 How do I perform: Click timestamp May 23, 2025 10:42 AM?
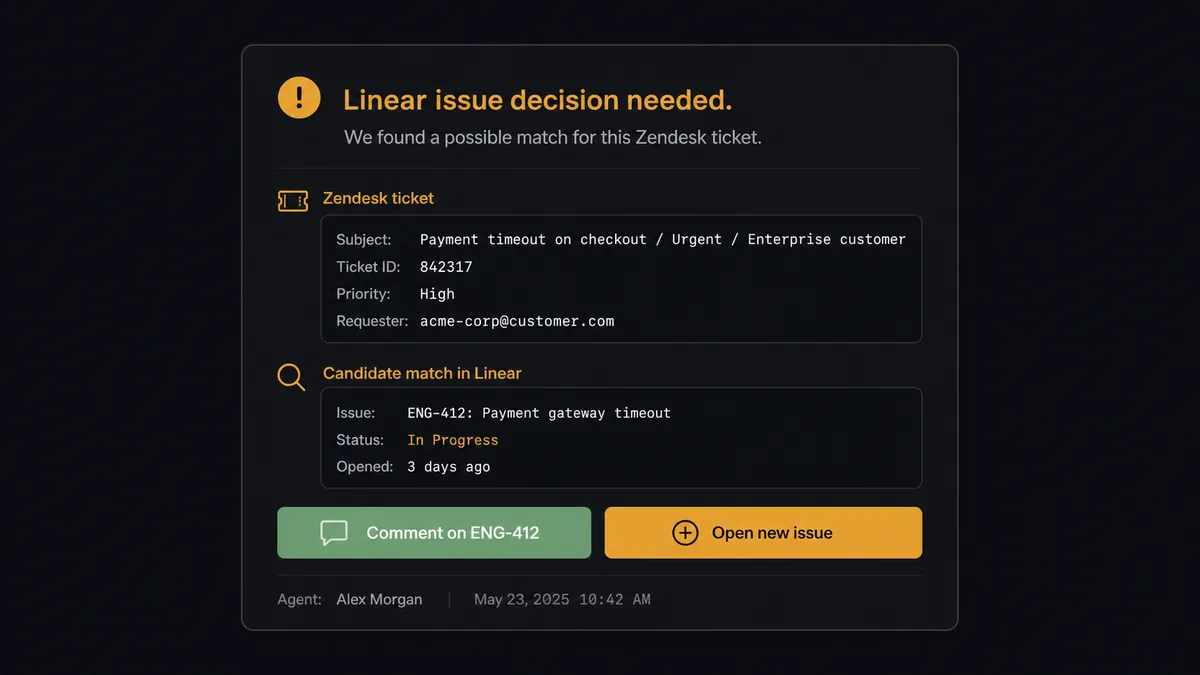[x=562, y=600]
